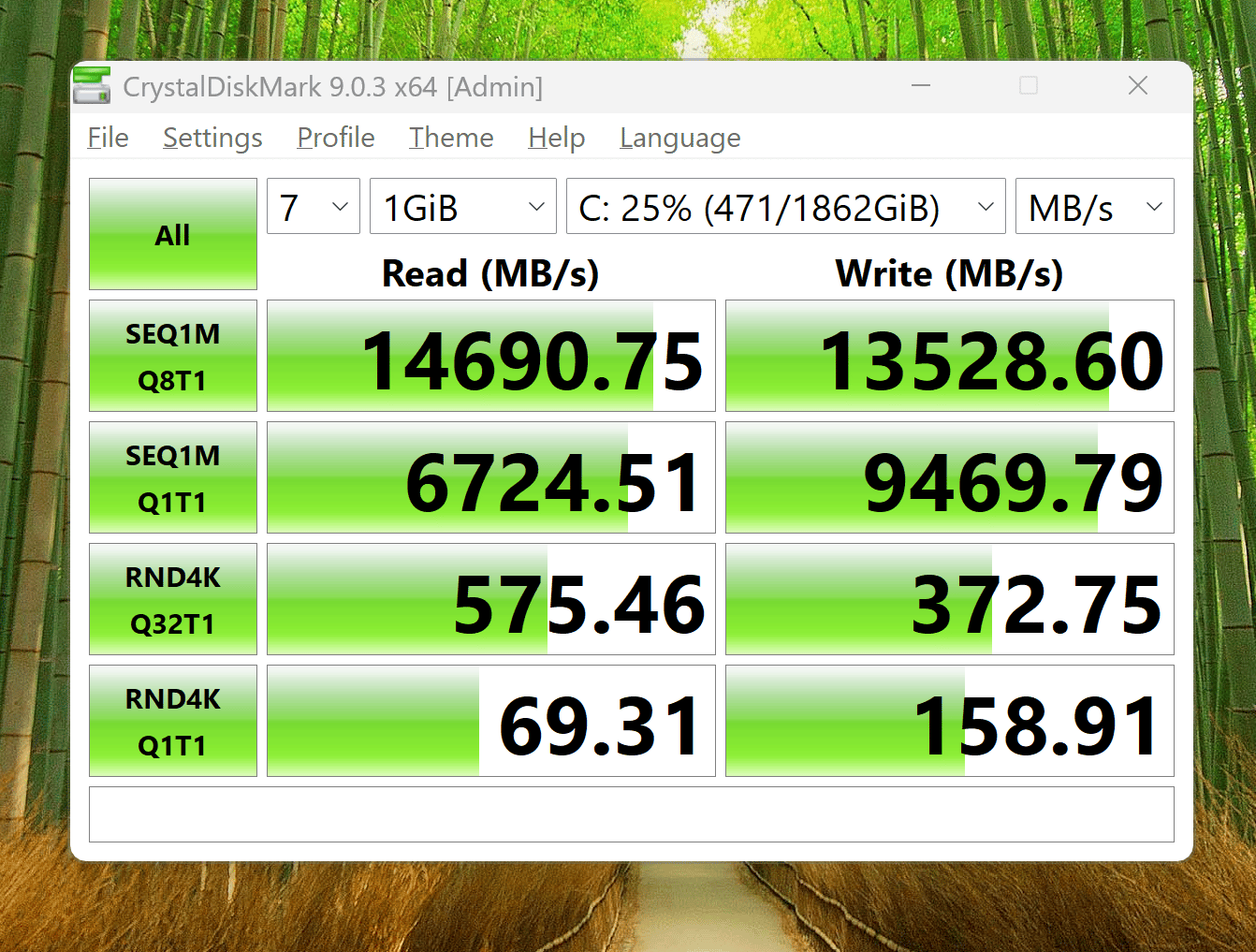Open the C: drive selection dropdown
This screenshot has width=1256, height=952.
pos(786,206)
